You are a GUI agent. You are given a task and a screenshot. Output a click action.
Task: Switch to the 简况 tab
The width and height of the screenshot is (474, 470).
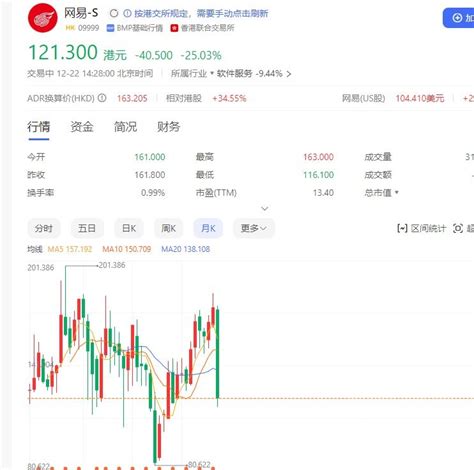125,127
